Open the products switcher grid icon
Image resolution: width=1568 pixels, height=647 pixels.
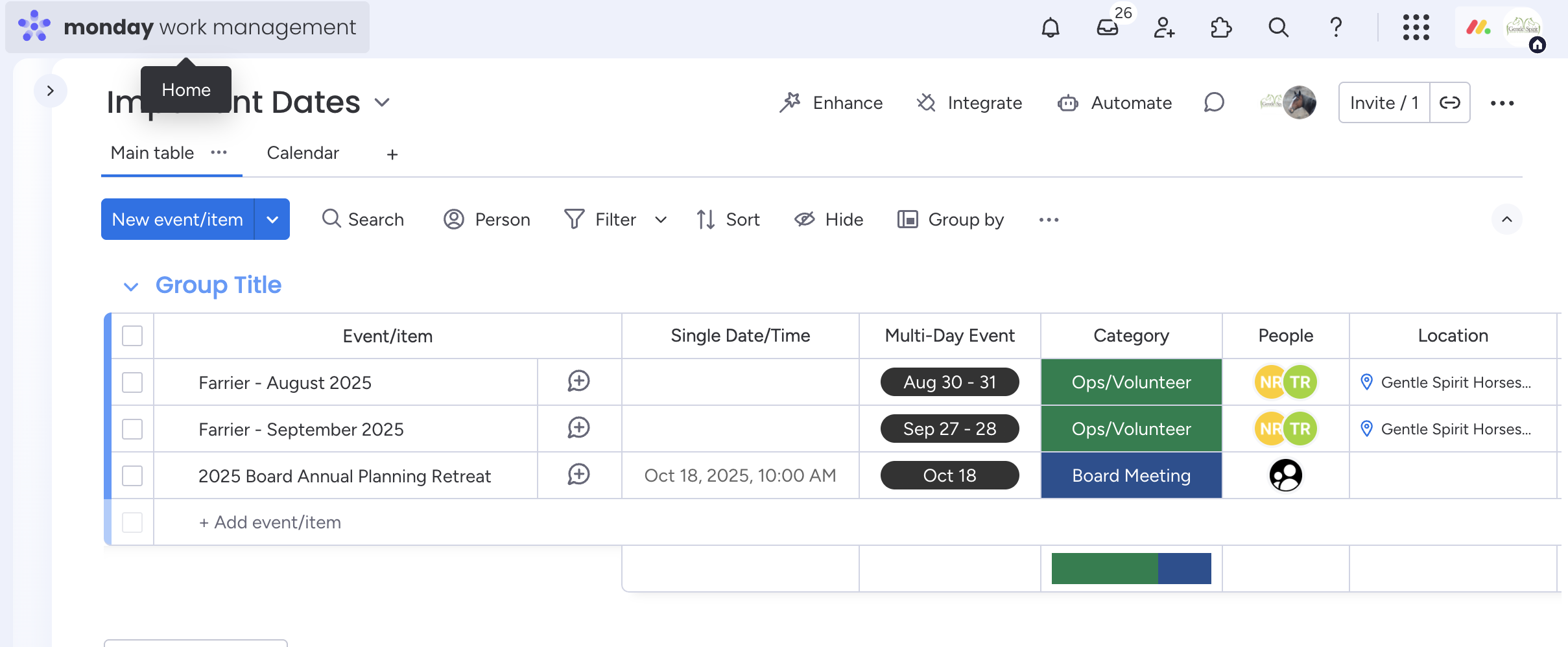[1416, 28]
